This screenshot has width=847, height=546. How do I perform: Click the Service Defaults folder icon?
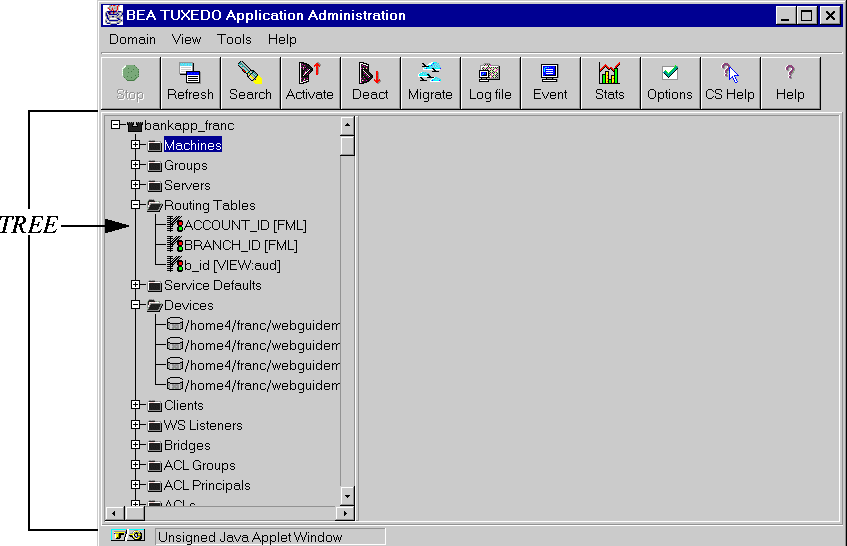click(155, 286)
